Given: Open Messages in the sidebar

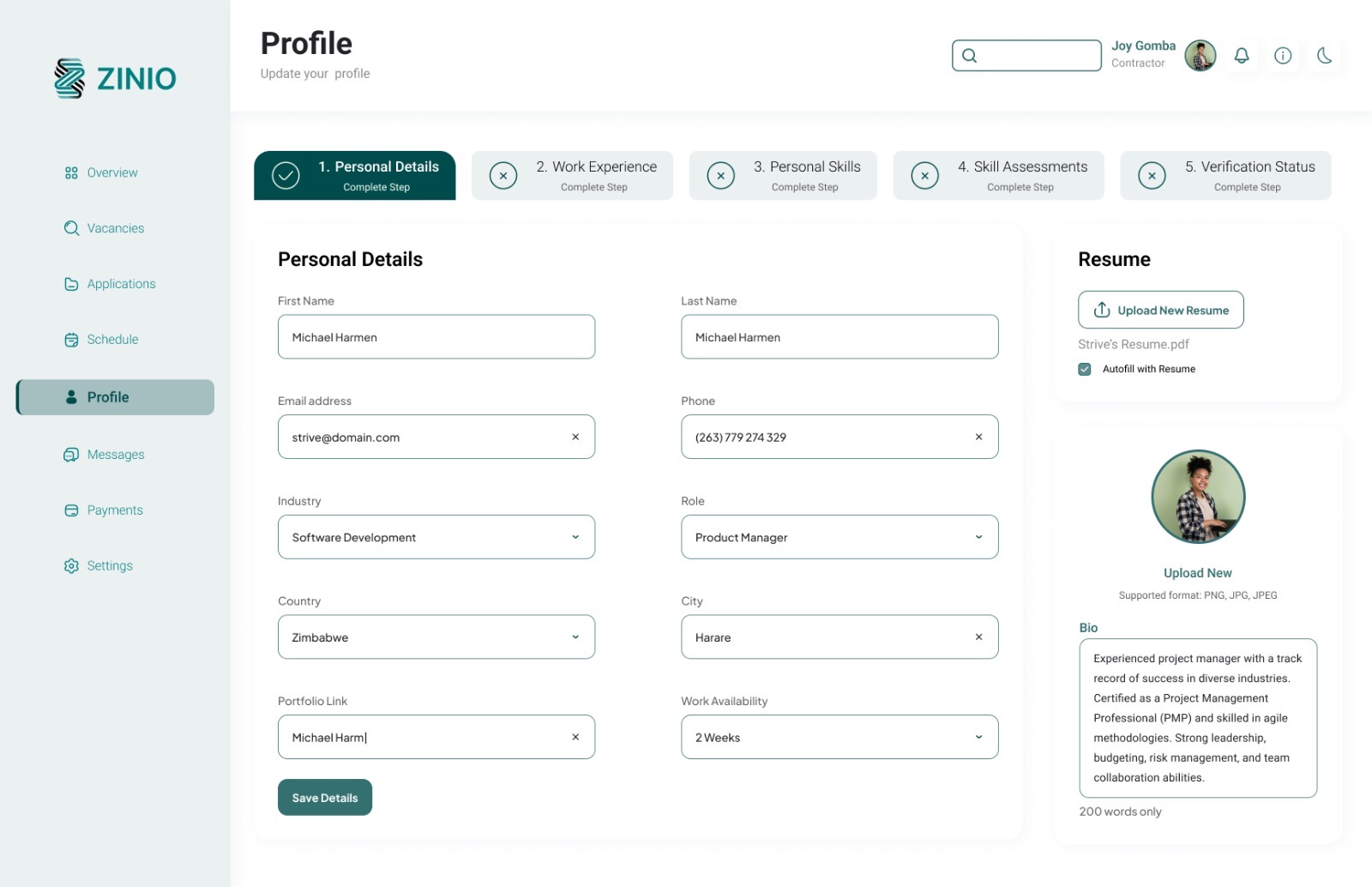Looking at the screenshot, I should point(115,455).
